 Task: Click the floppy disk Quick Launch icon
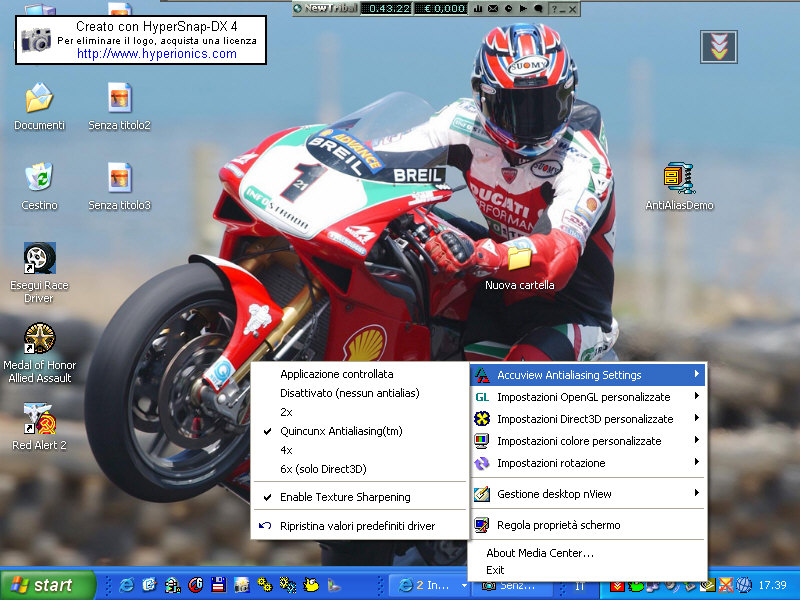(x=218, y=585)
